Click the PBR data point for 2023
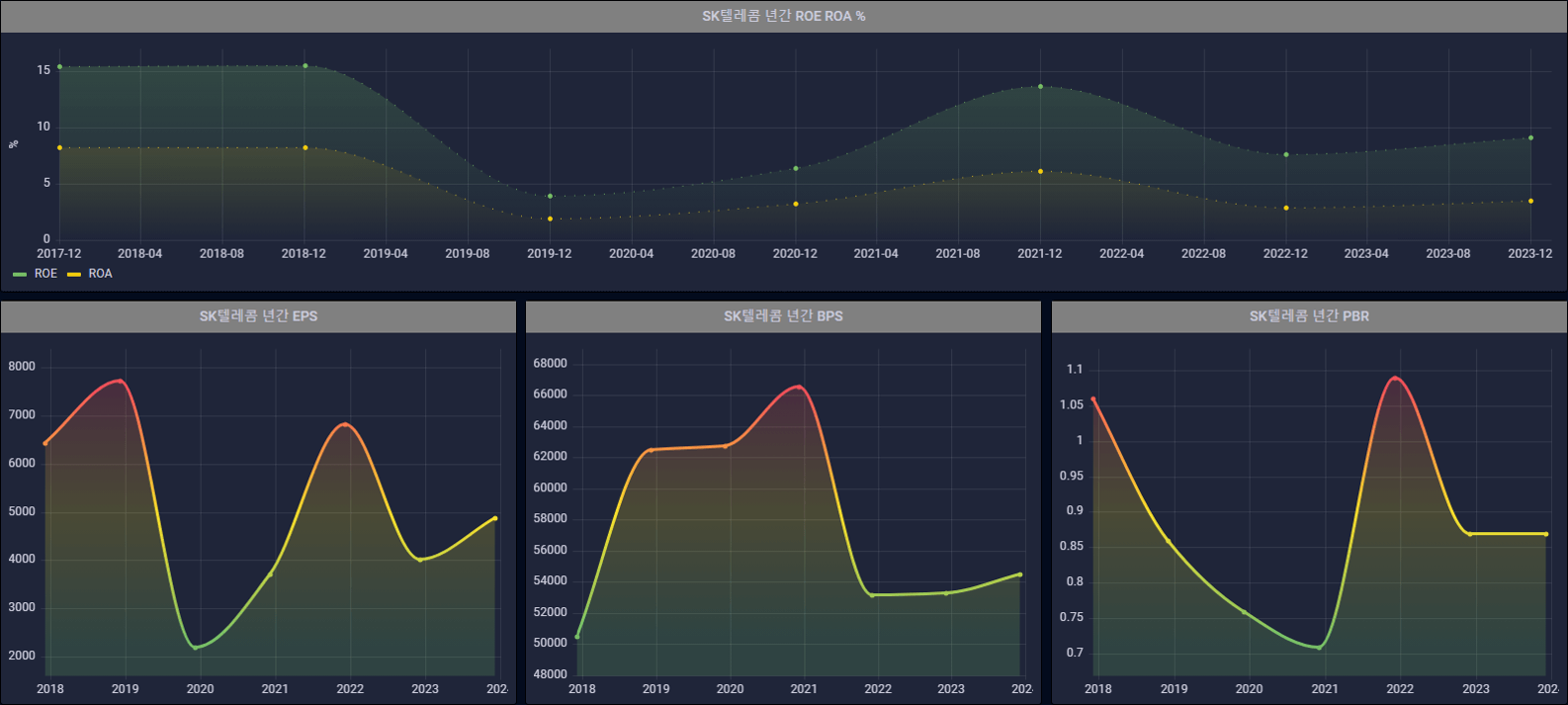 (x=1470, y=534)
